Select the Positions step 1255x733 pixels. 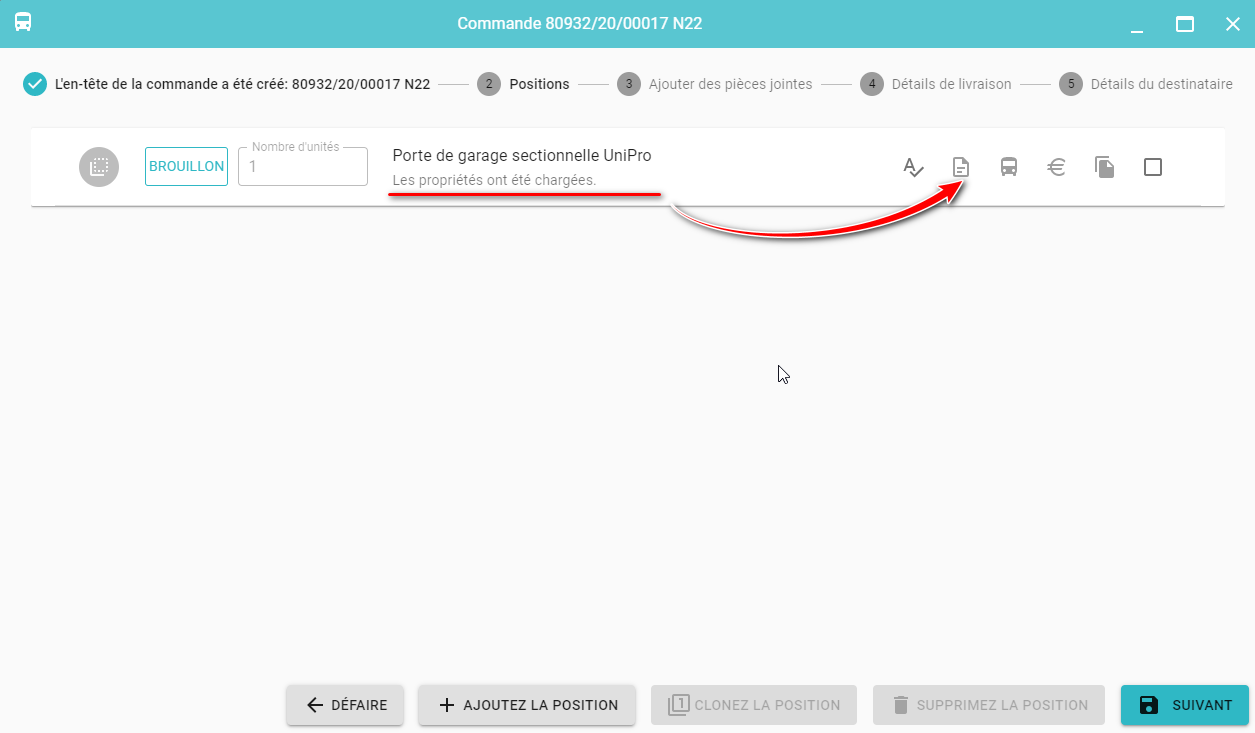point(523,84)
